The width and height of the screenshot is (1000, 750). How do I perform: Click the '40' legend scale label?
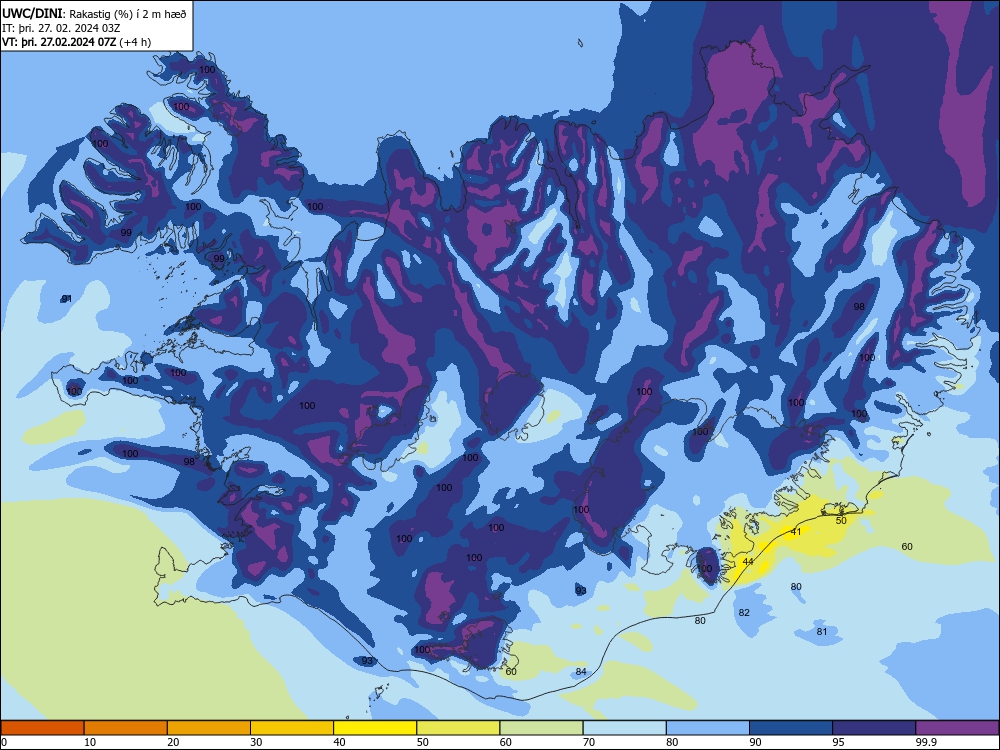(340, 742)
